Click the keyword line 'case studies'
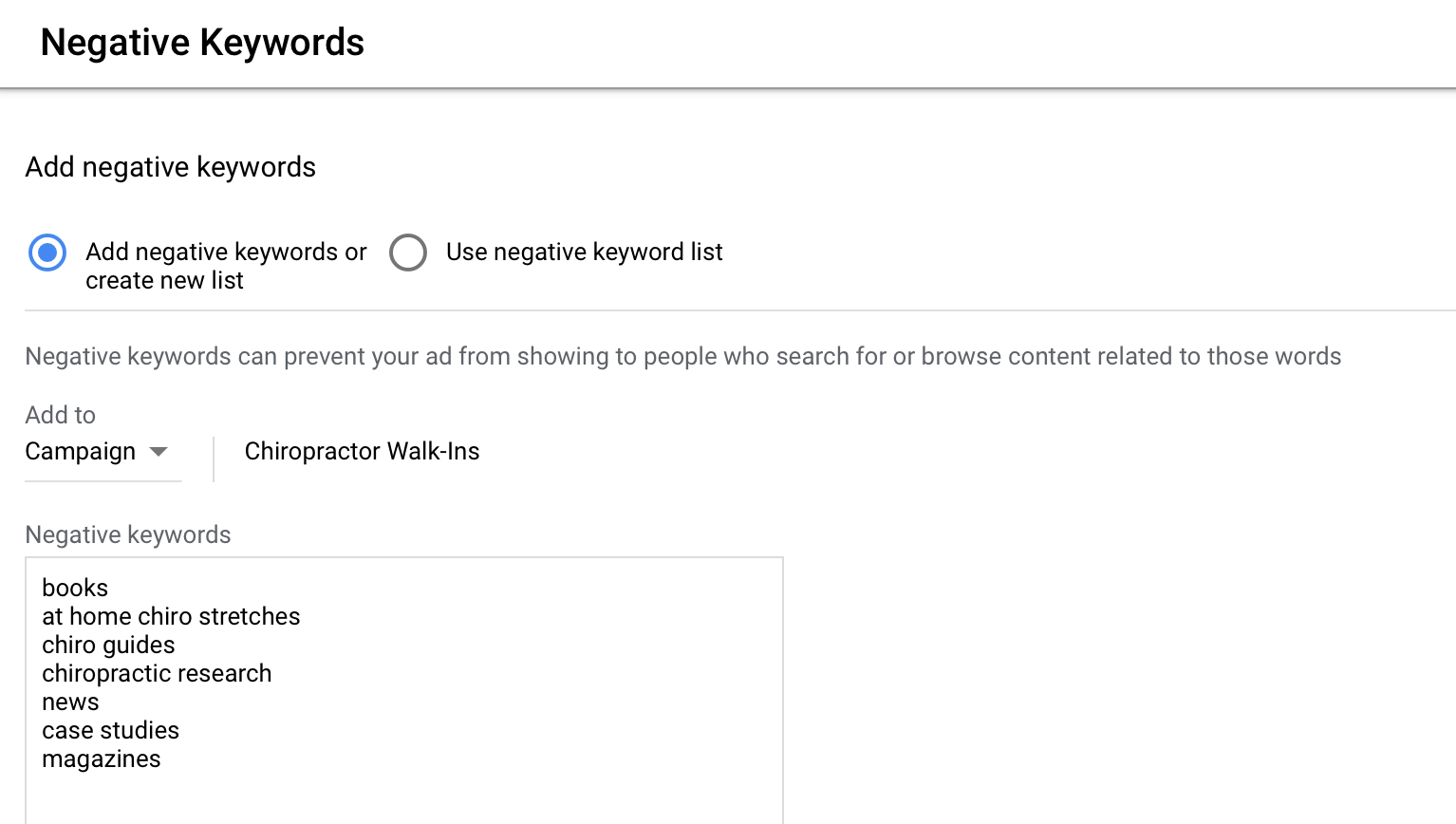The width and height of the screenshot is (1456, 824). (111, 730)
